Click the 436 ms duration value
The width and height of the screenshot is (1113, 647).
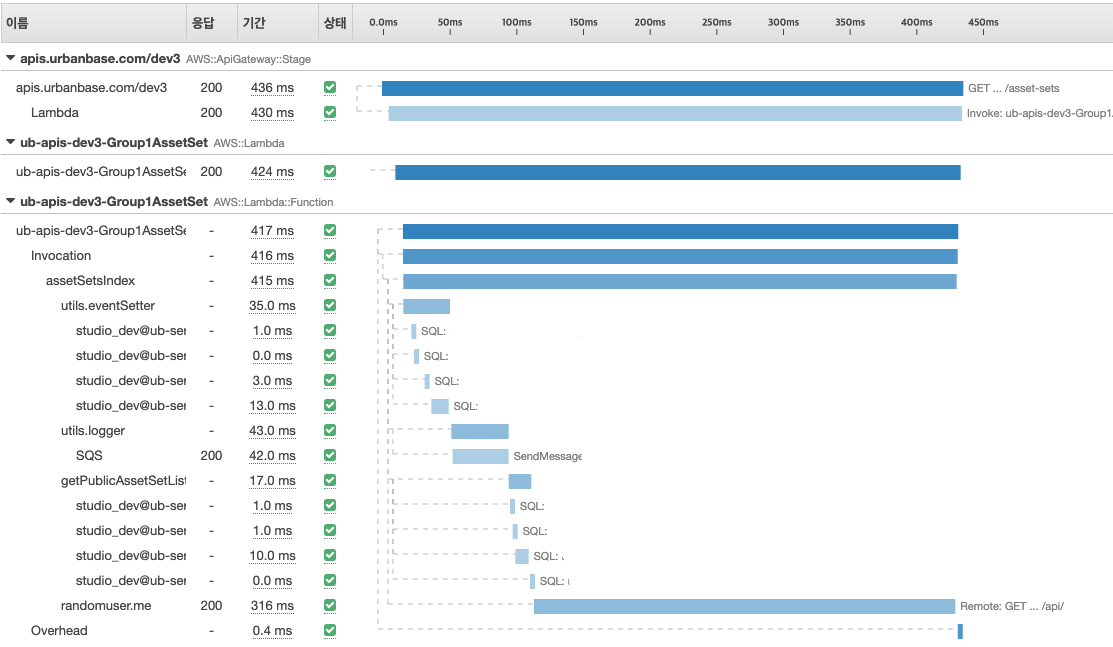272,88
